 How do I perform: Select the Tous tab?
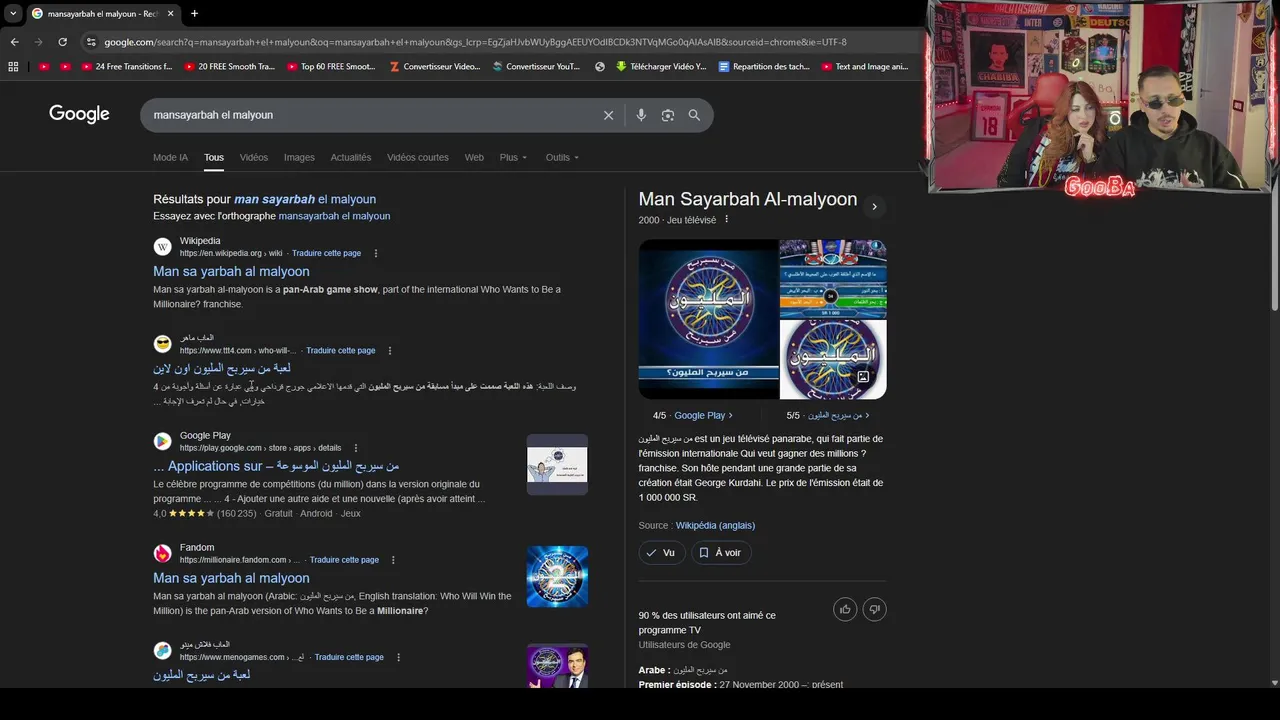tap(214, 157)
